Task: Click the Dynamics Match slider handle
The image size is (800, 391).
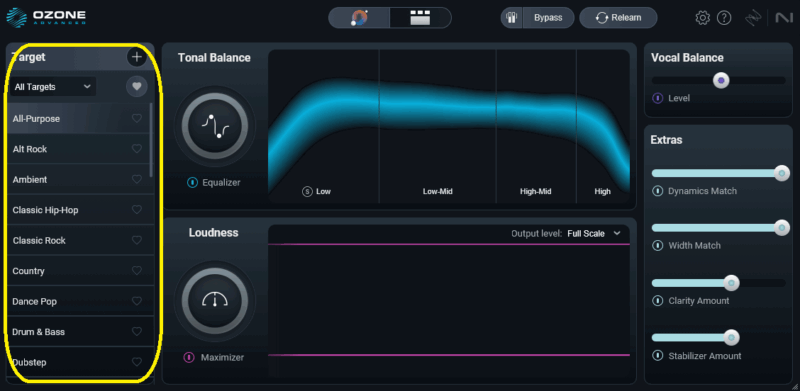Action: [782, 174]
